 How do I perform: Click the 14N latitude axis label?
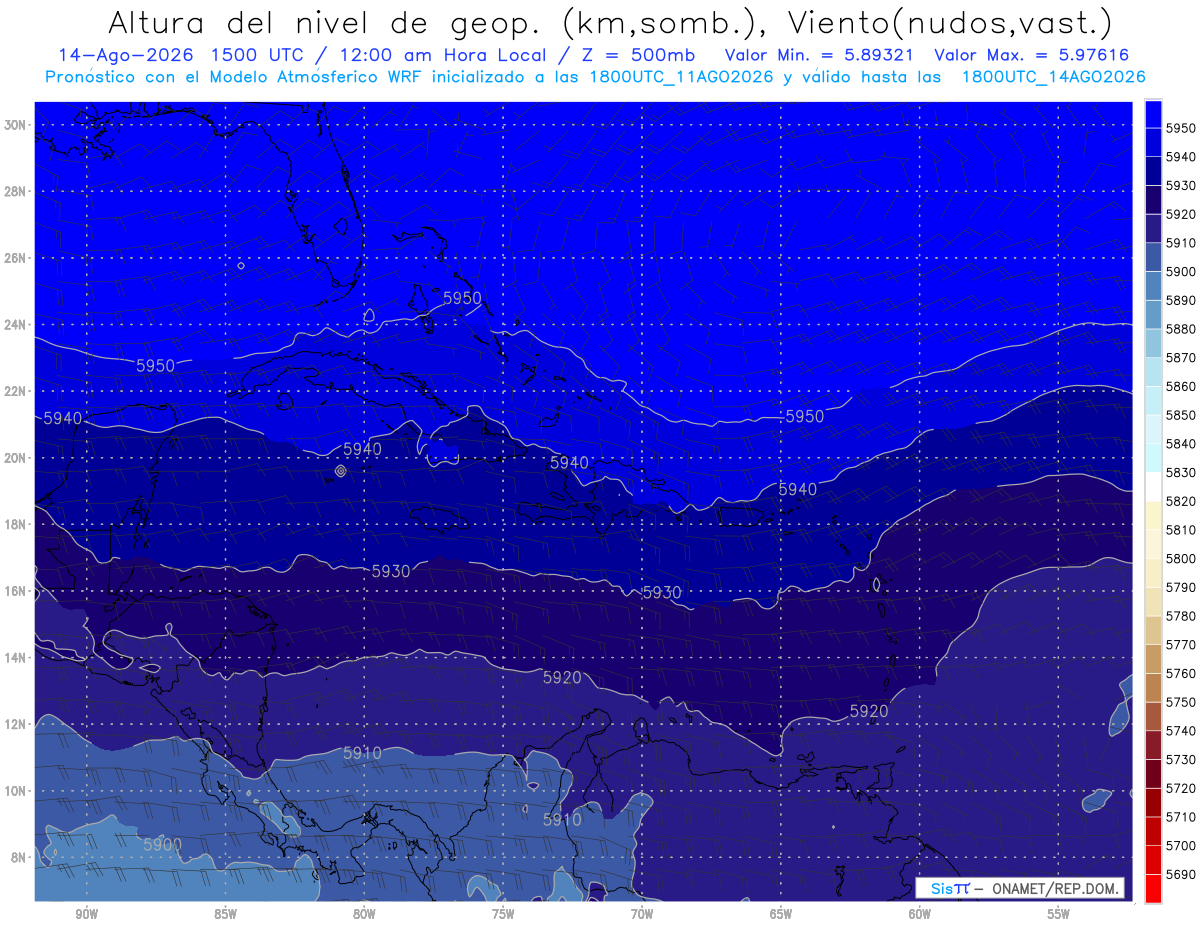click(16, 657)
